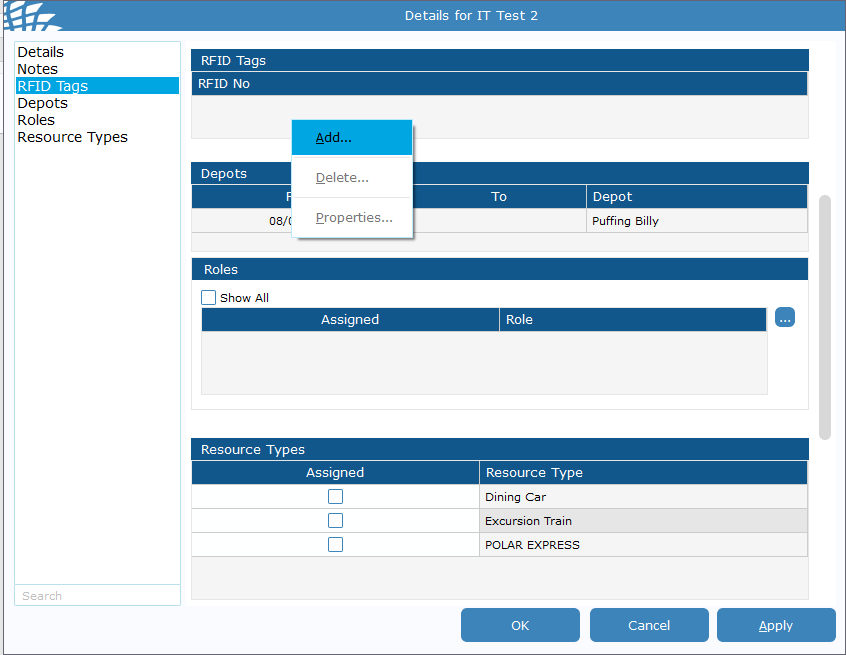Click the Role column header
846x655 pixels.
click(633, 319)
